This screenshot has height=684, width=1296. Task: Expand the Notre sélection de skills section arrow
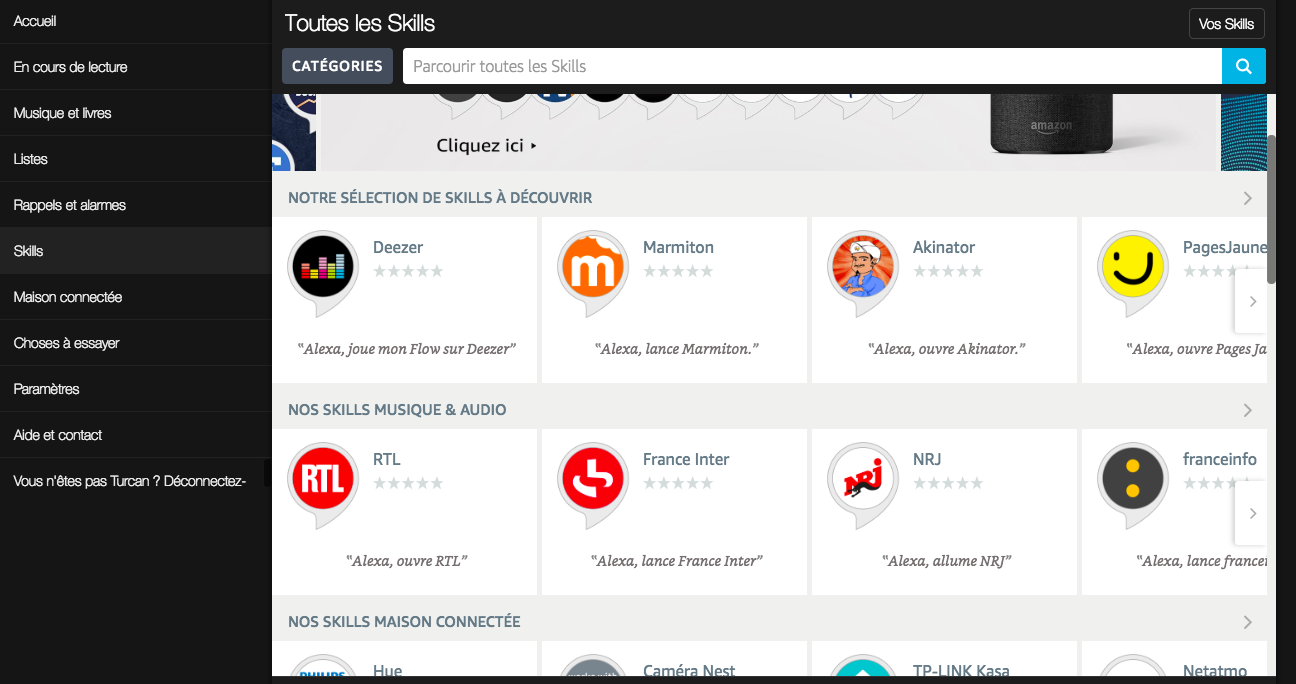coord(1247,198)
